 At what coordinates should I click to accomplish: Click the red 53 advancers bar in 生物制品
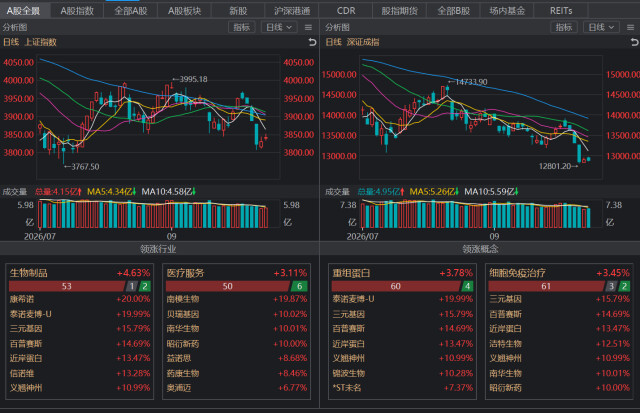pyautogui.click(x=67, y=286)
